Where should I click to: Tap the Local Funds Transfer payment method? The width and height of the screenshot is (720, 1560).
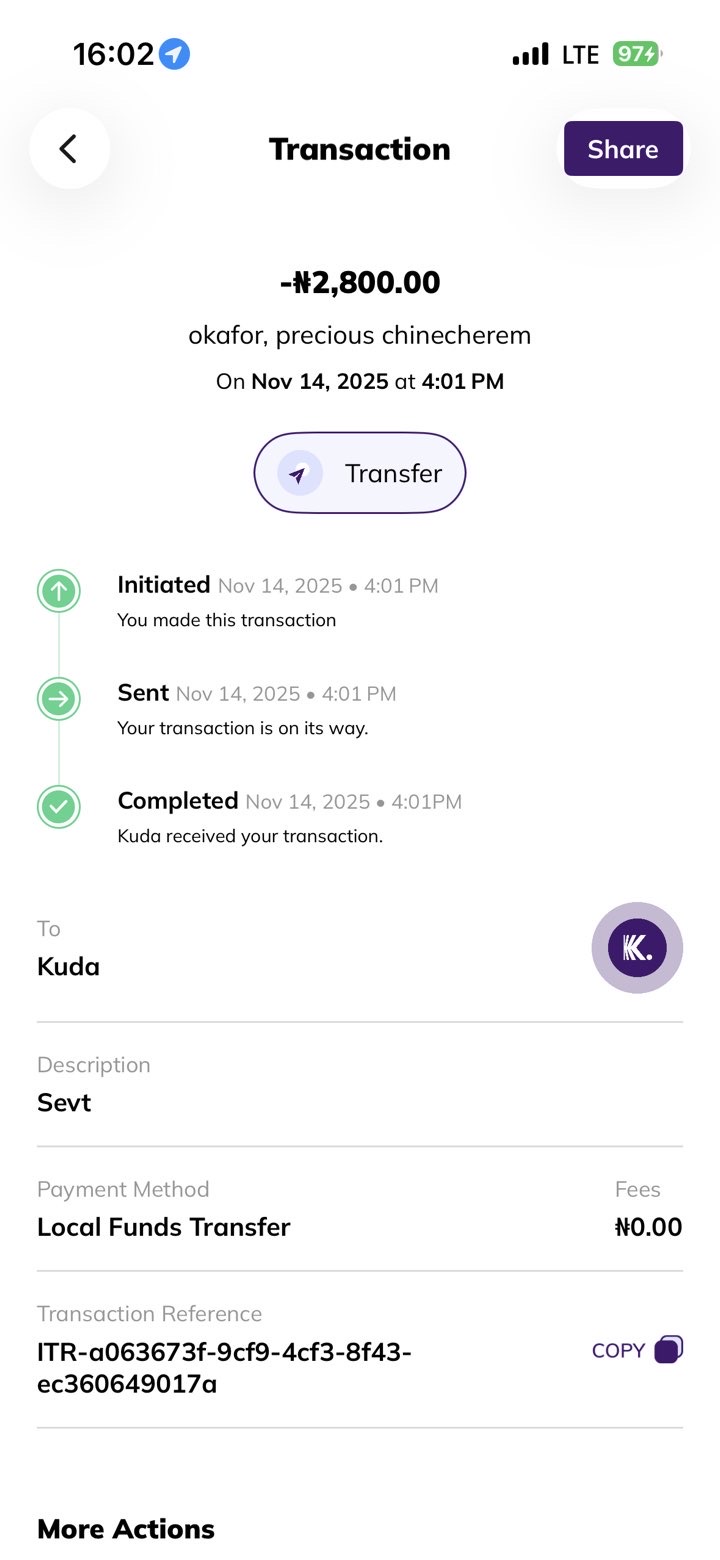(x=163, y=1227)
